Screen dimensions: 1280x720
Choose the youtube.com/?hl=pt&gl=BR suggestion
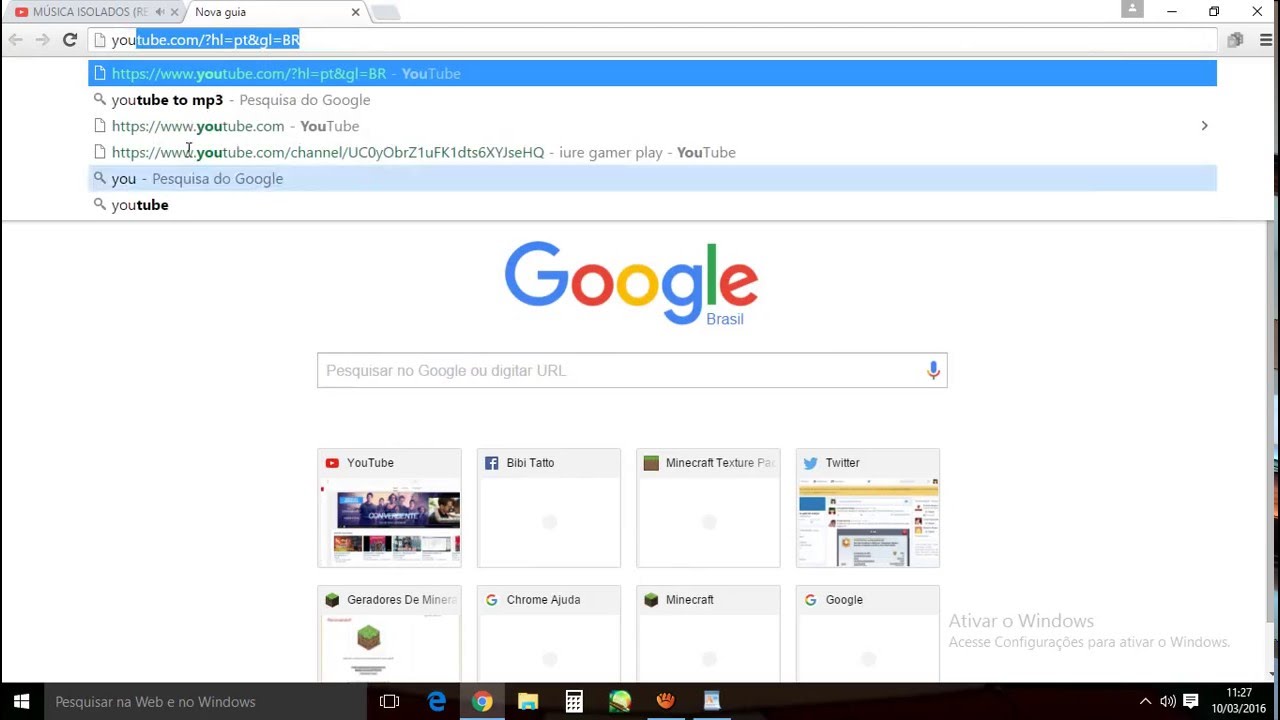click(652, 73)
